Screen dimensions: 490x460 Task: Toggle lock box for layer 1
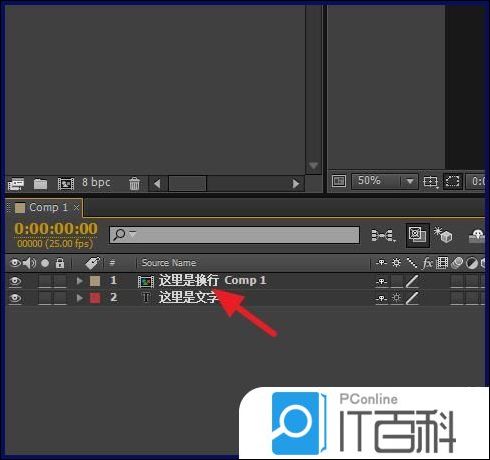(60, 281)
